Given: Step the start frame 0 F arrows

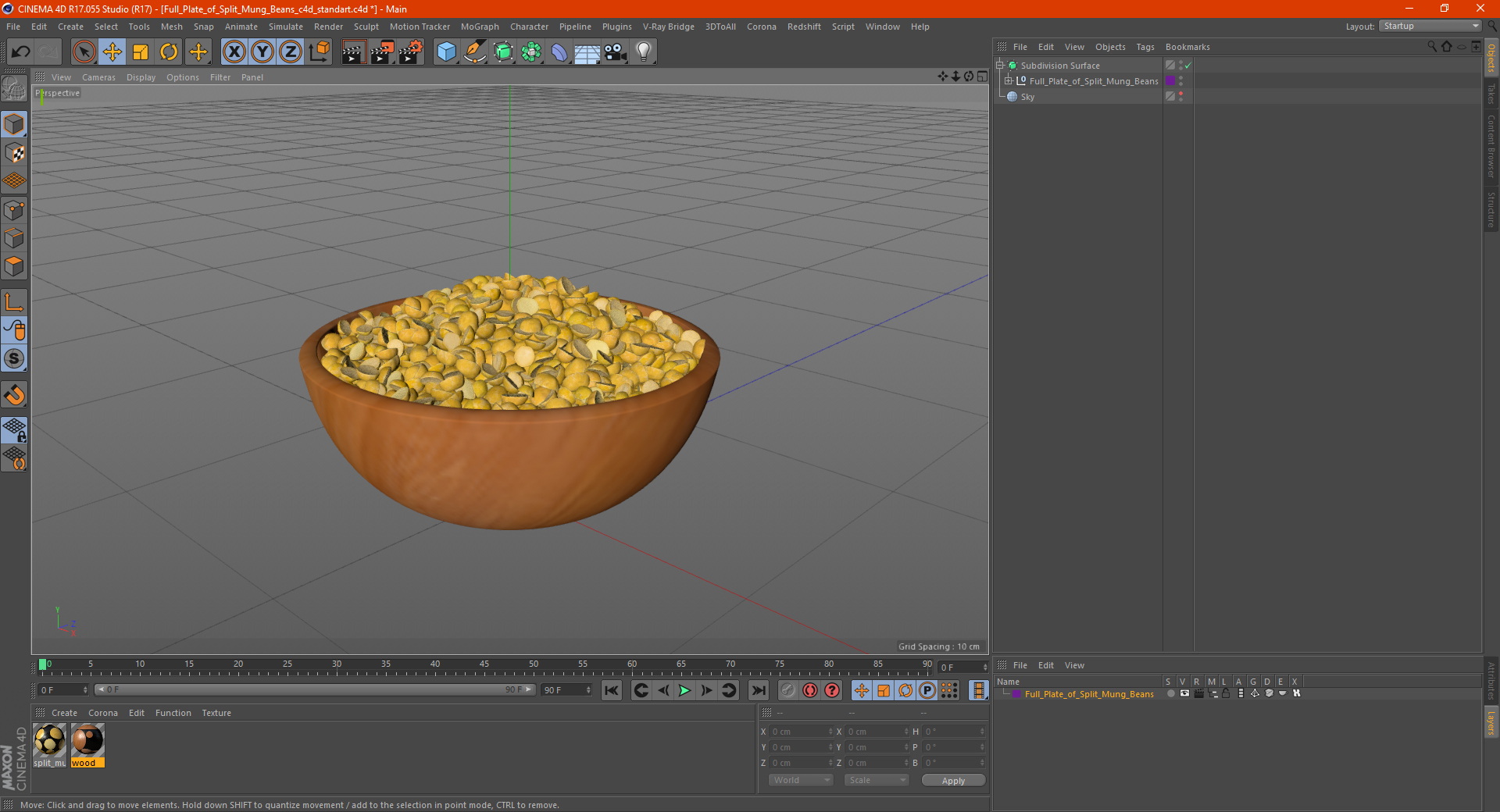Looking at the screenshot, I should tap(85, 690).
